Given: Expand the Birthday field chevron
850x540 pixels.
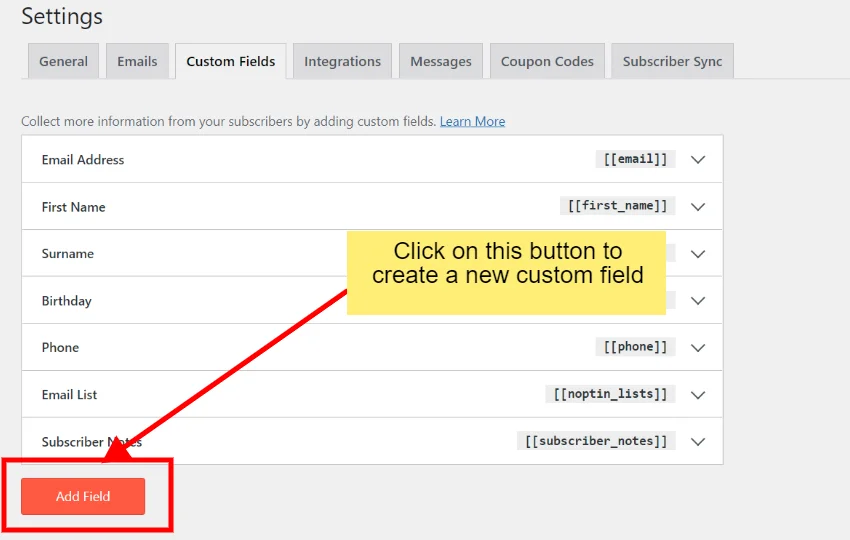Looking at the screenshot, I should (698, 300).
